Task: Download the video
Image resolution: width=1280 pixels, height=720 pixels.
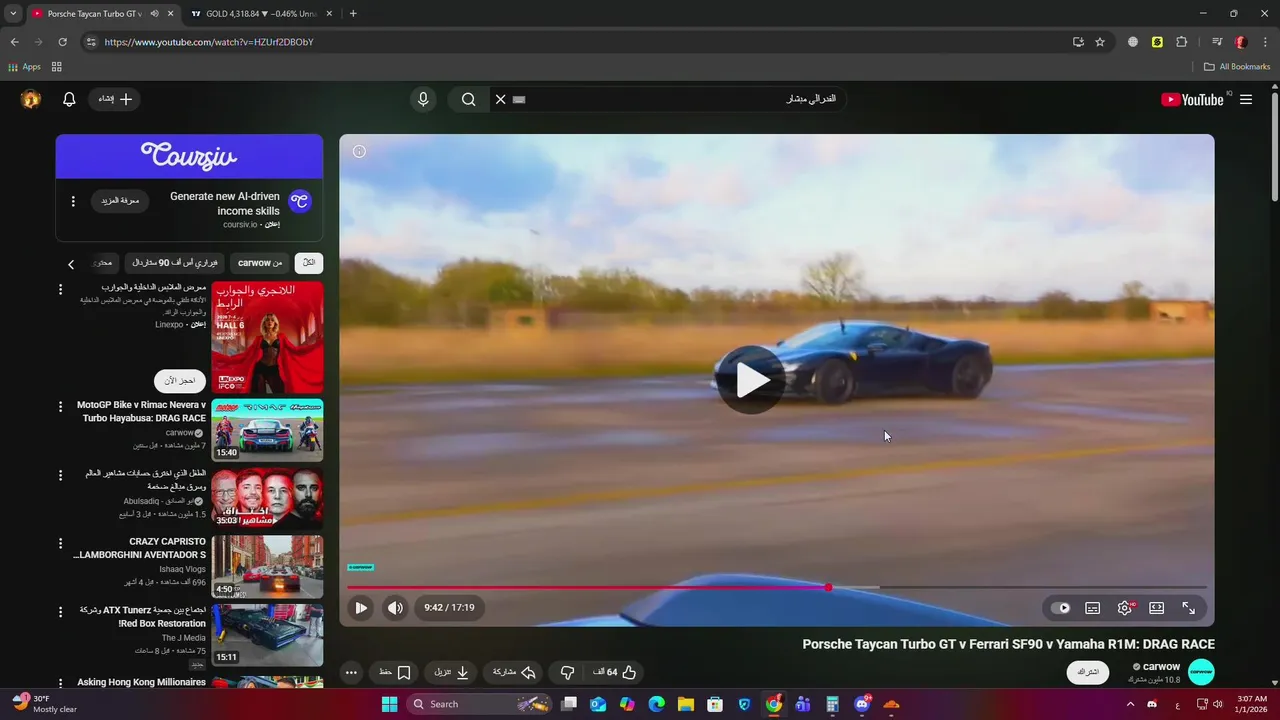Action: pos(451,672)
